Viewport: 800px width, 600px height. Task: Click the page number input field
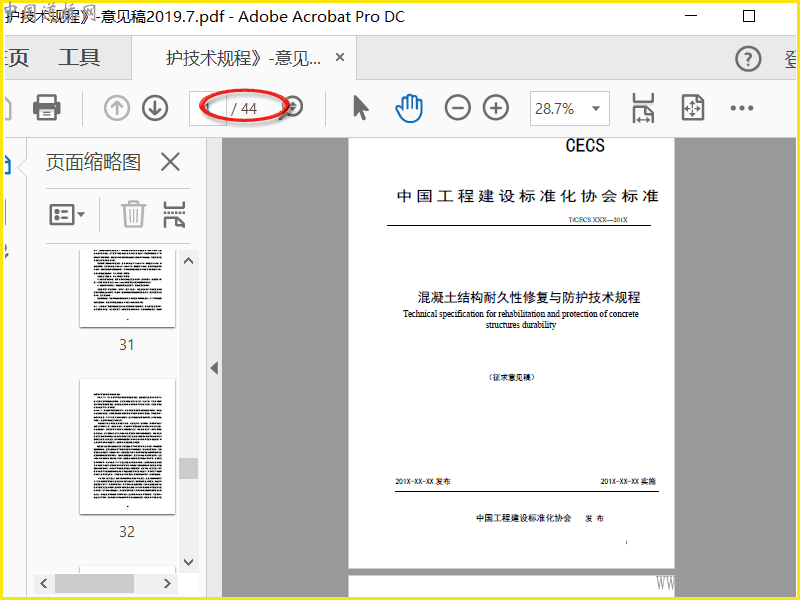tap(208, 108)
